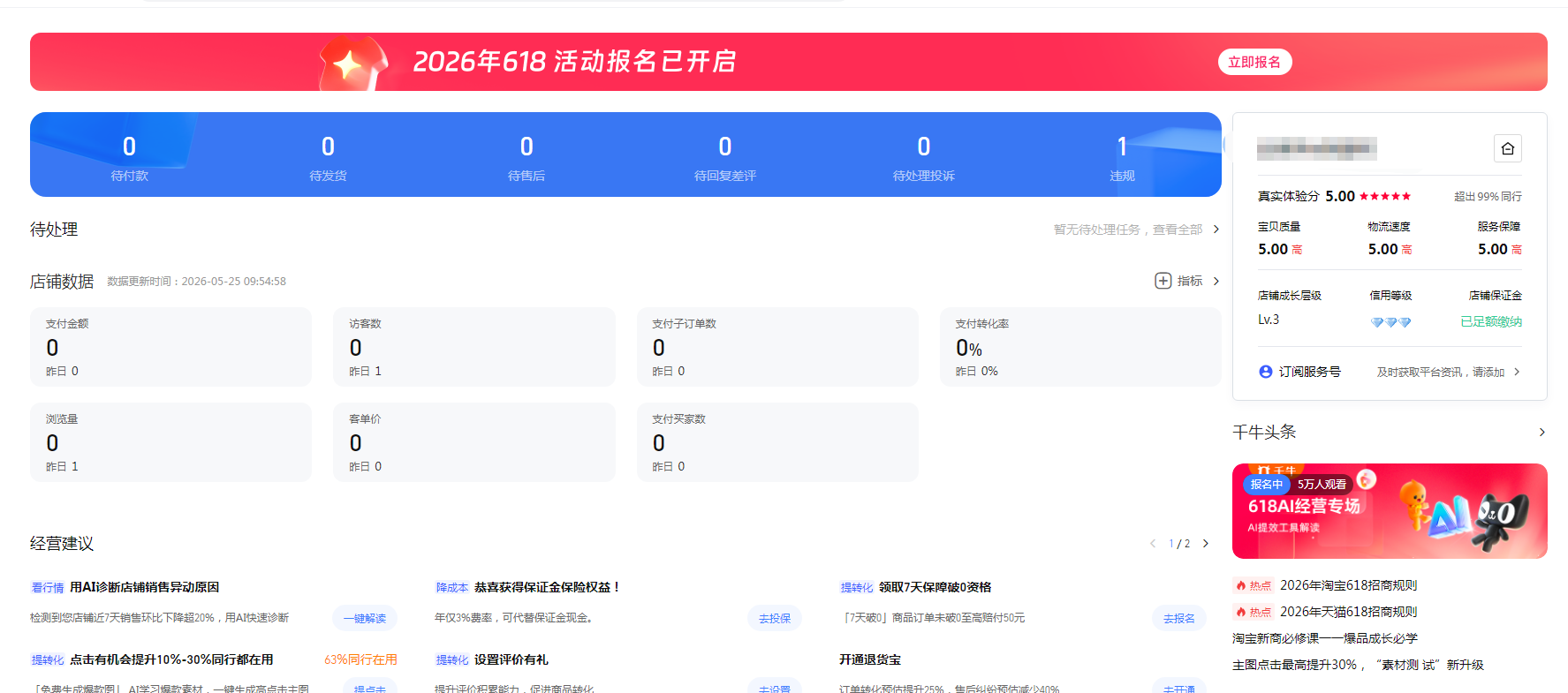
Task: Click 设置评价有礼 suggestion title
Action: coord(511,659)
